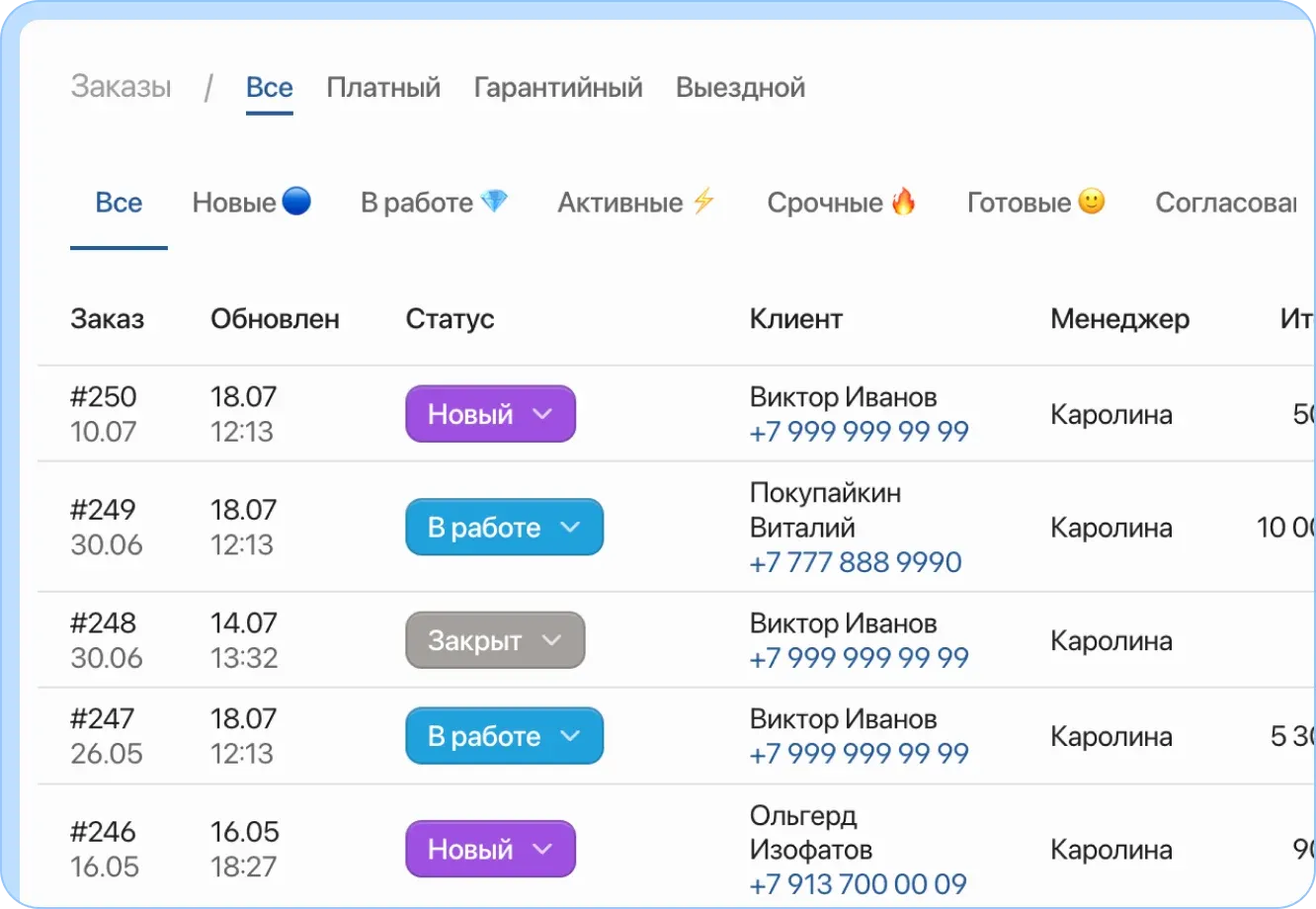This screenshot has height=909, width=1316.
Task: Click the lightning icon on Активные filter
Action: 702,201
